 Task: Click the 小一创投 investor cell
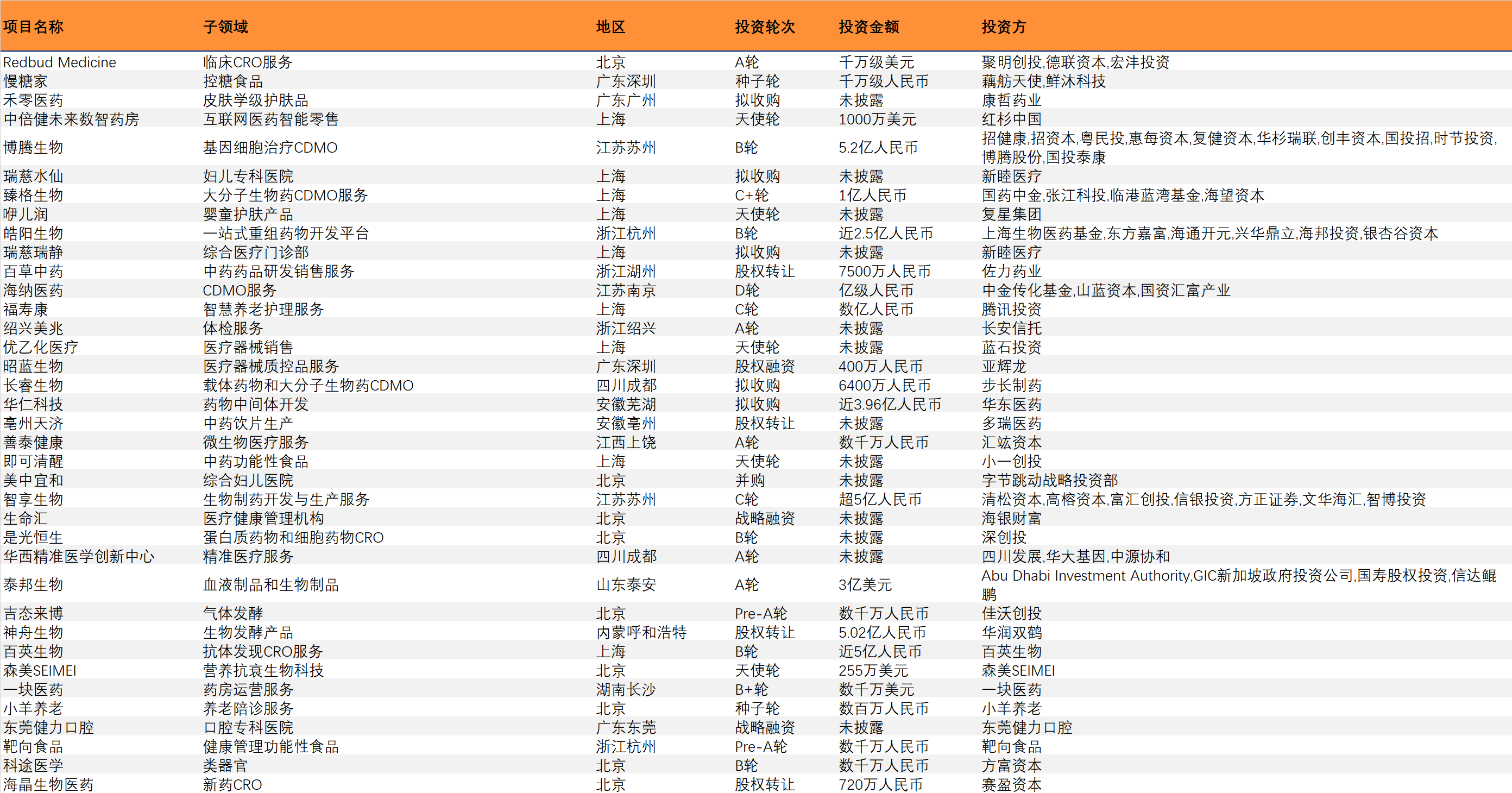pos(1011,461)
